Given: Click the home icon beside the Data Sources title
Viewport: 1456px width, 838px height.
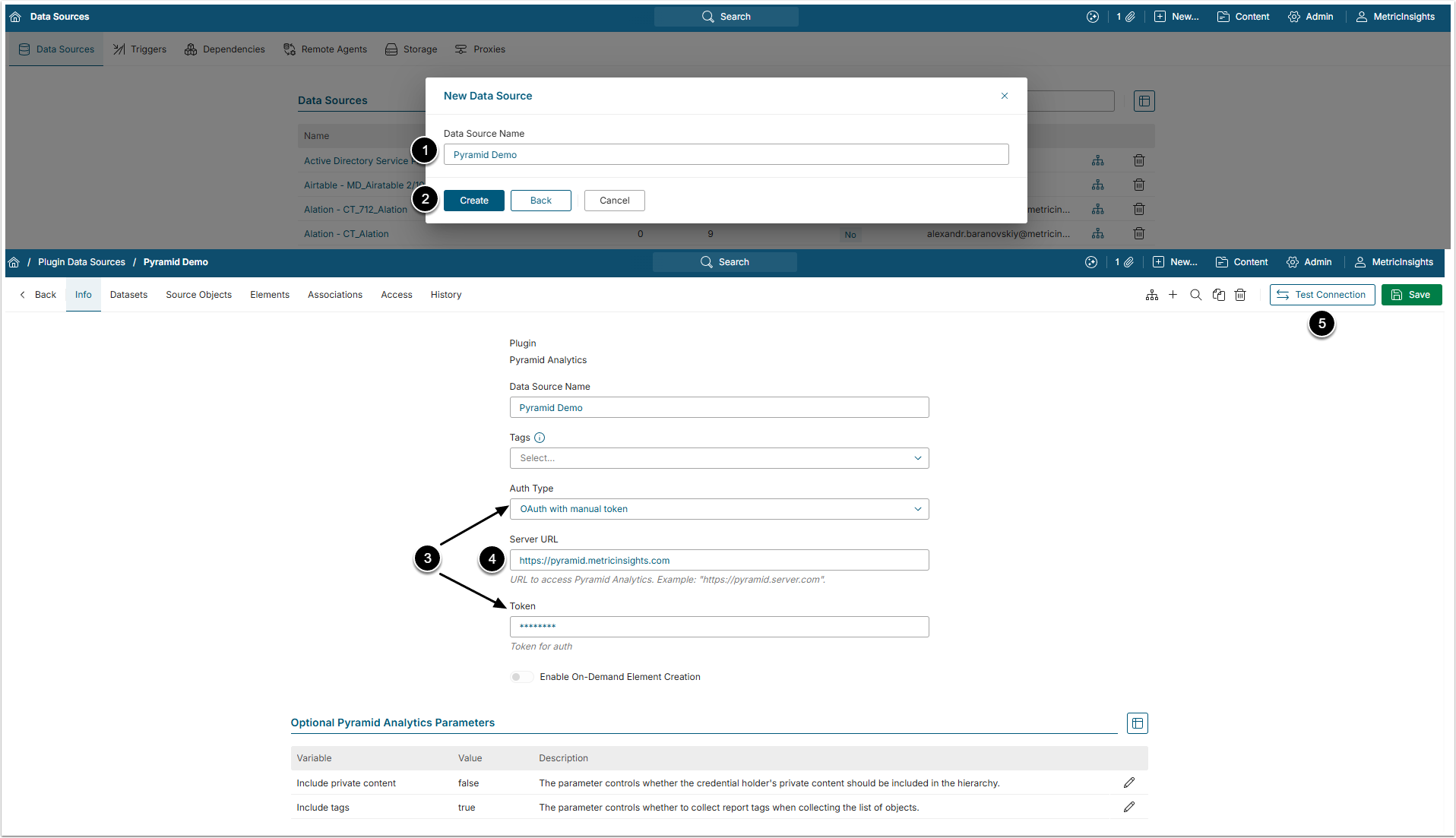Looking at the screenshot, I should pyautogui.click(x=15, y=17).
